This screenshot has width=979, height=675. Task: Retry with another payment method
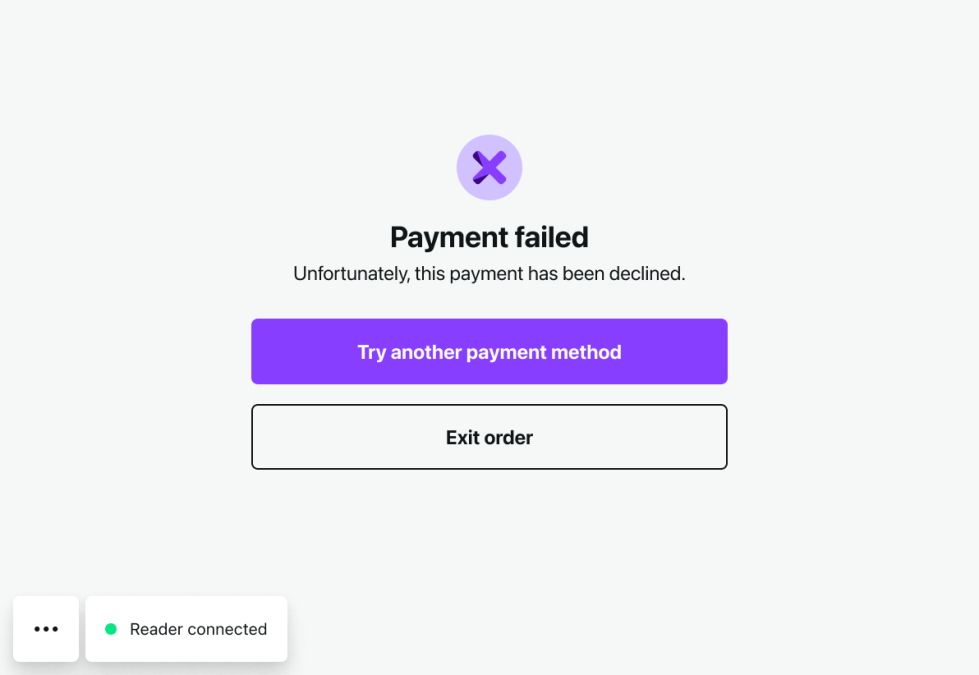click(x=489, y=352)
